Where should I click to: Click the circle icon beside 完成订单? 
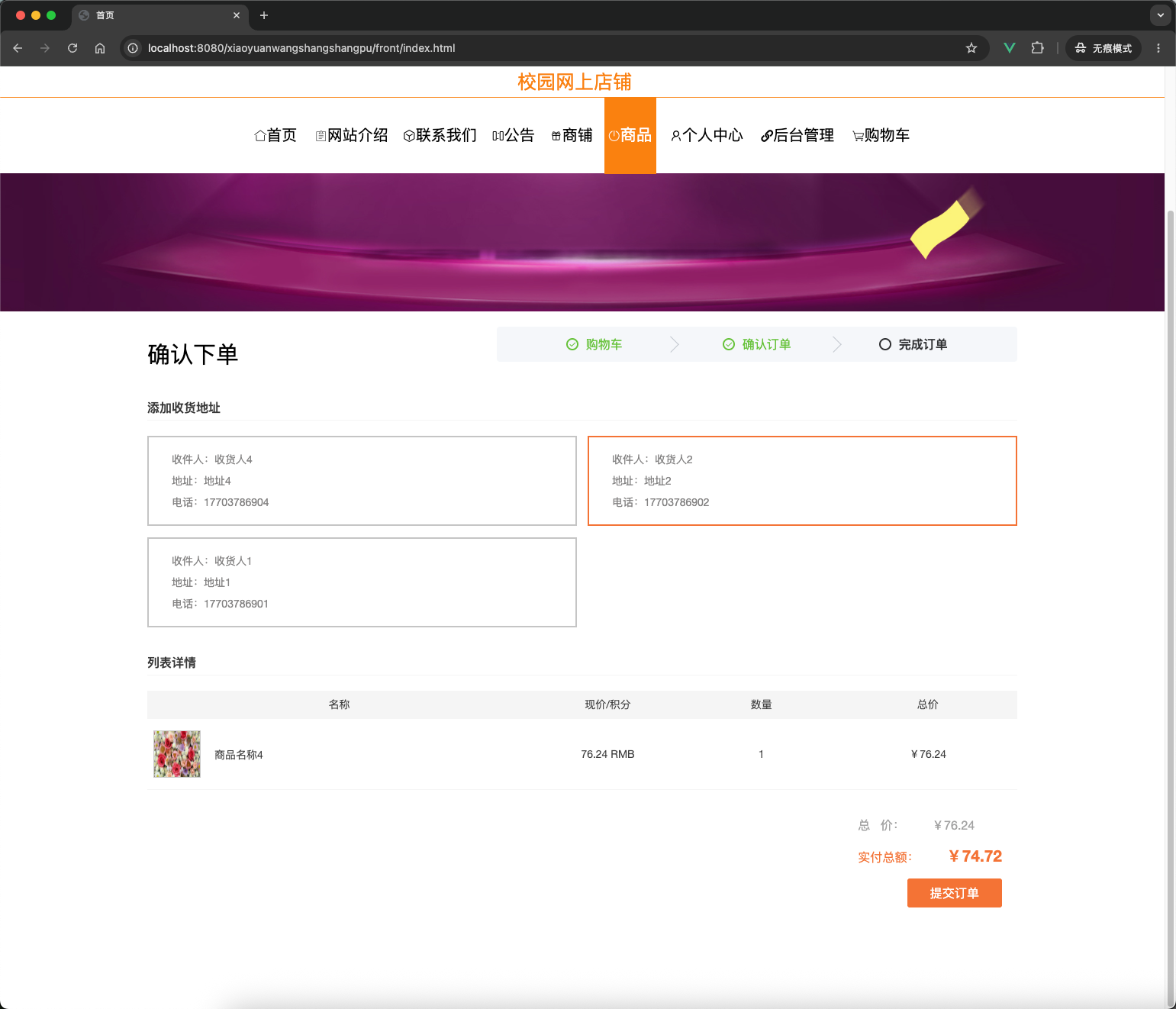coord(885,344)
